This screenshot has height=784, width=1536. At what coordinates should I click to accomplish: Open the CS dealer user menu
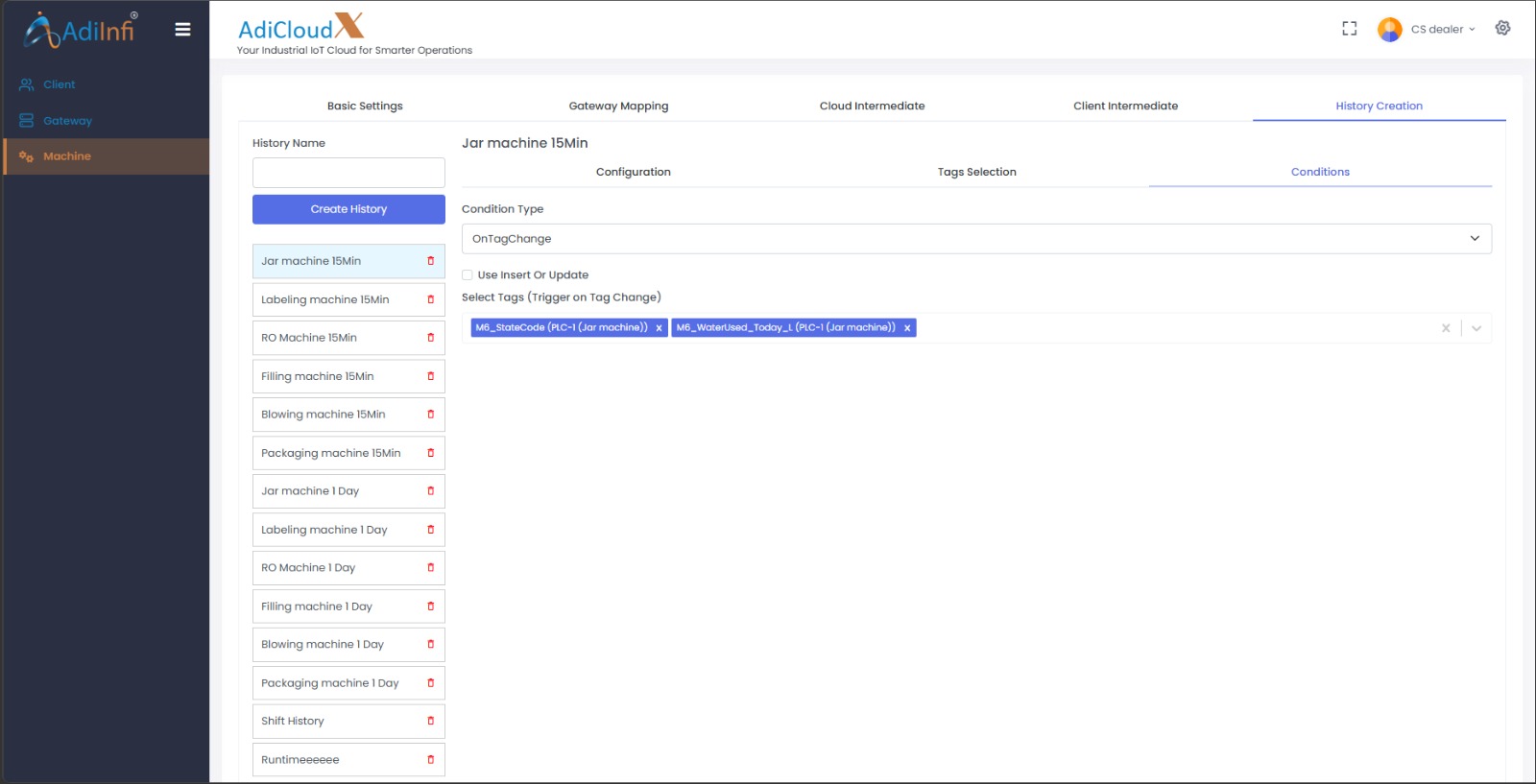coord(1441,30)
